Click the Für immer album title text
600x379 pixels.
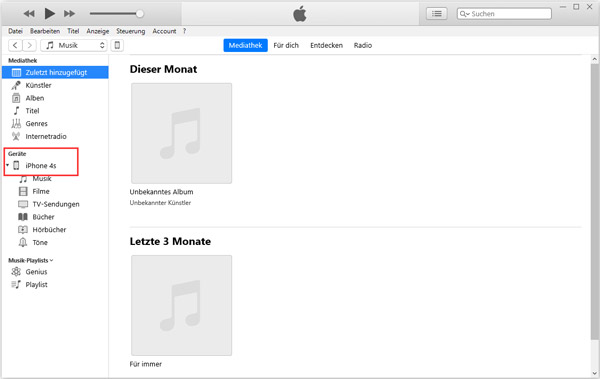146,364
